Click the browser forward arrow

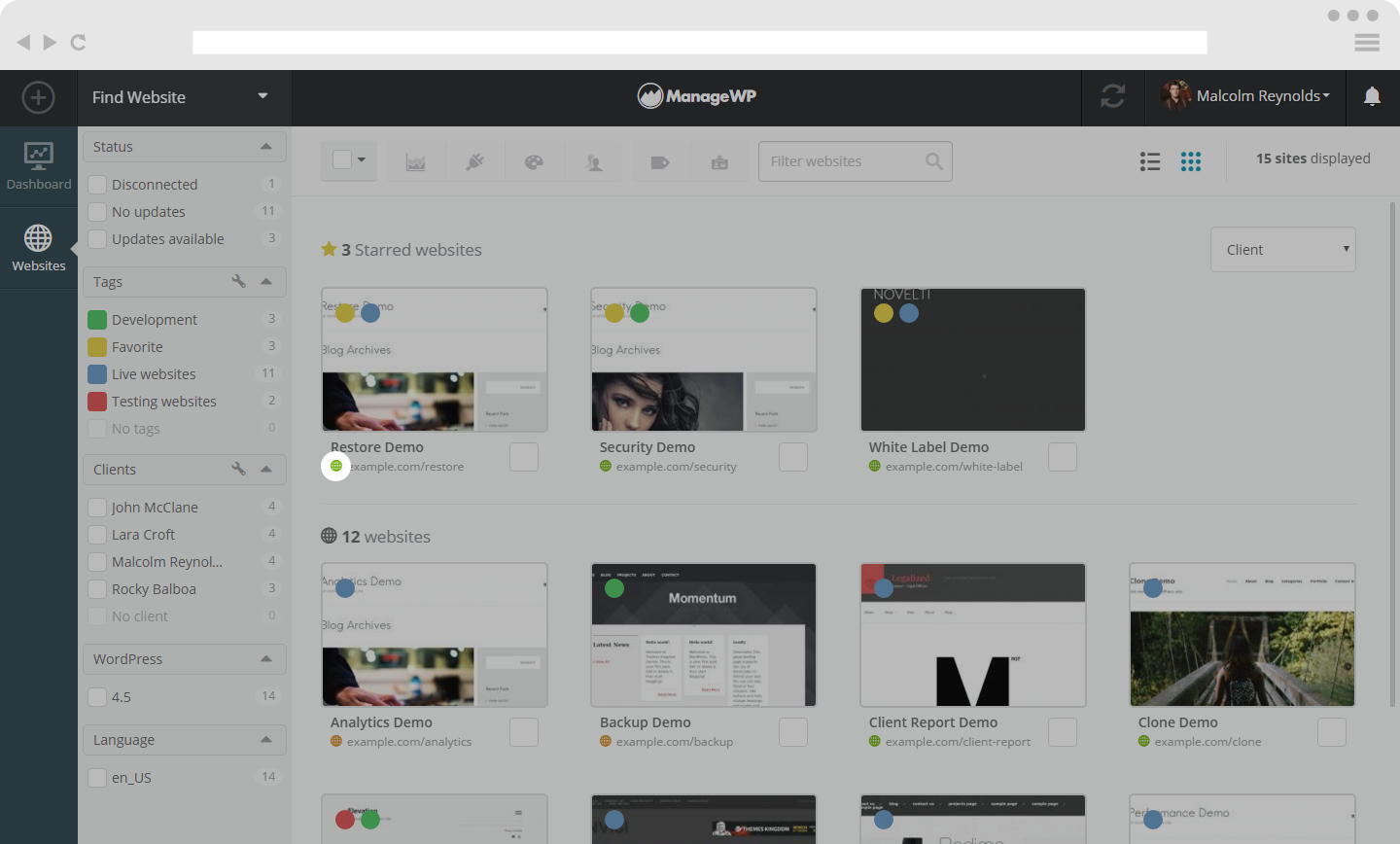pos(50,42)
